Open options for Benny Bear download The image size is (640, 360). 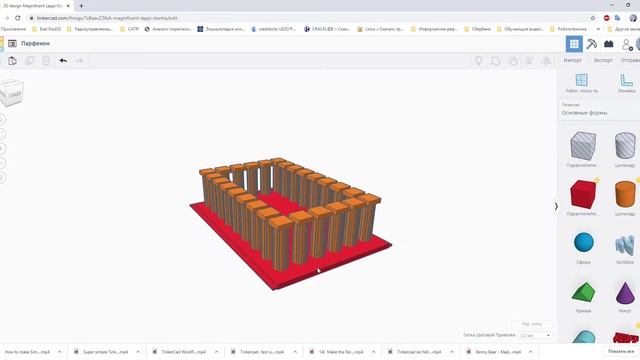(x=531, y=352)
